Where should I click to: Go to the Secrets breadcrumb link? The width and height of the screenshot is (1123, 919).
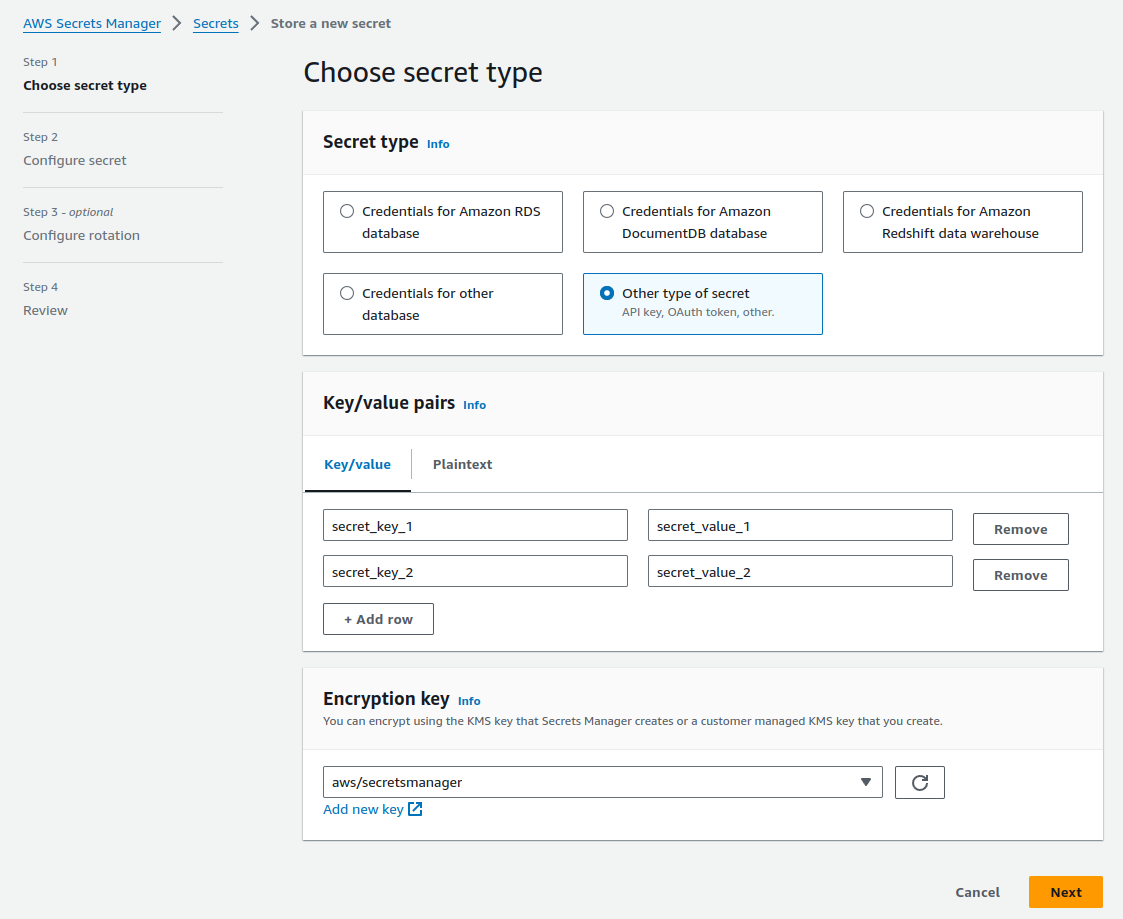click(216, 24)
